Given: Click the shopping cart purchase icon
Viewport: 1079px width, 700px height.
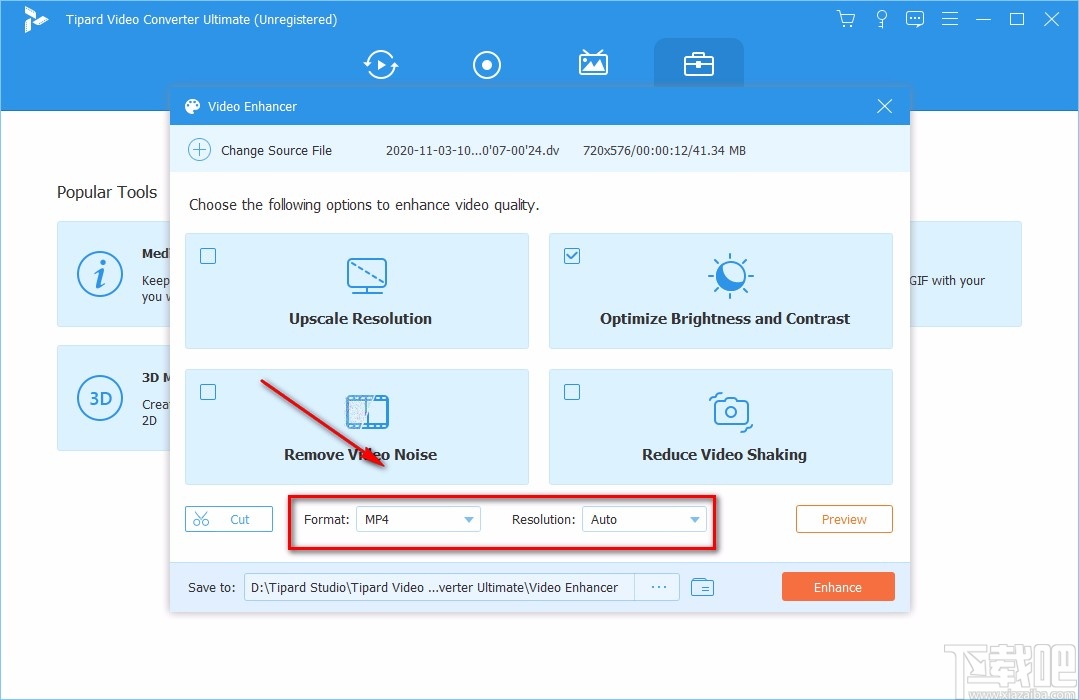Looking at the screenshot, I should [x=846, y=19].
